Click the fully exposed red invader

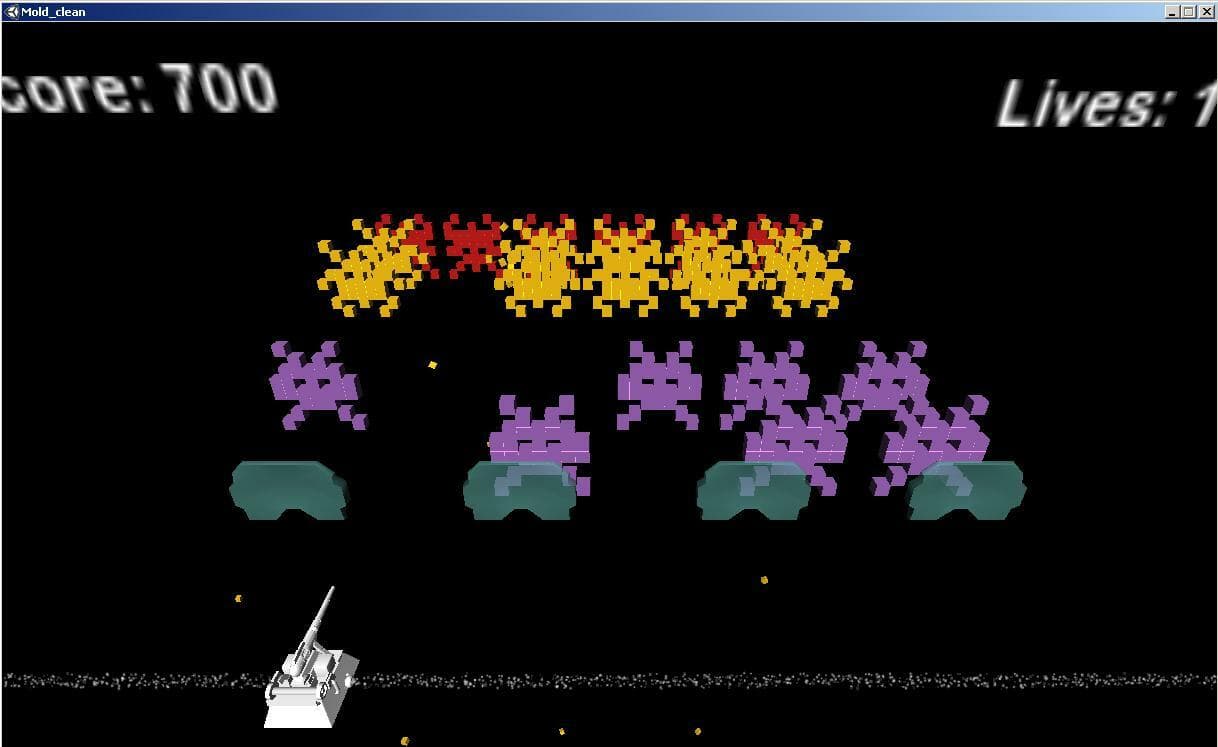pyautogui.click(x=471, y=245)
